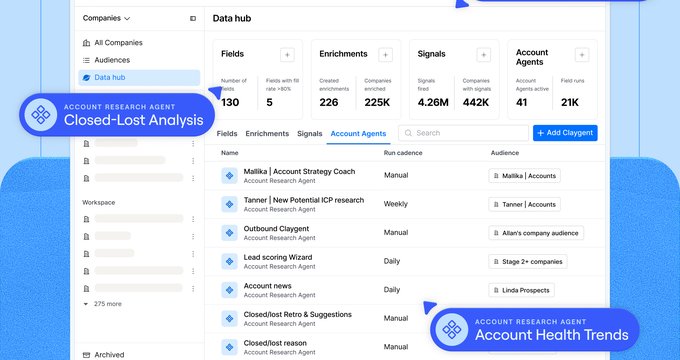Open Tanner | New Potential ICP research
Screen dimensions: 680x360
(x=304, y=200)
